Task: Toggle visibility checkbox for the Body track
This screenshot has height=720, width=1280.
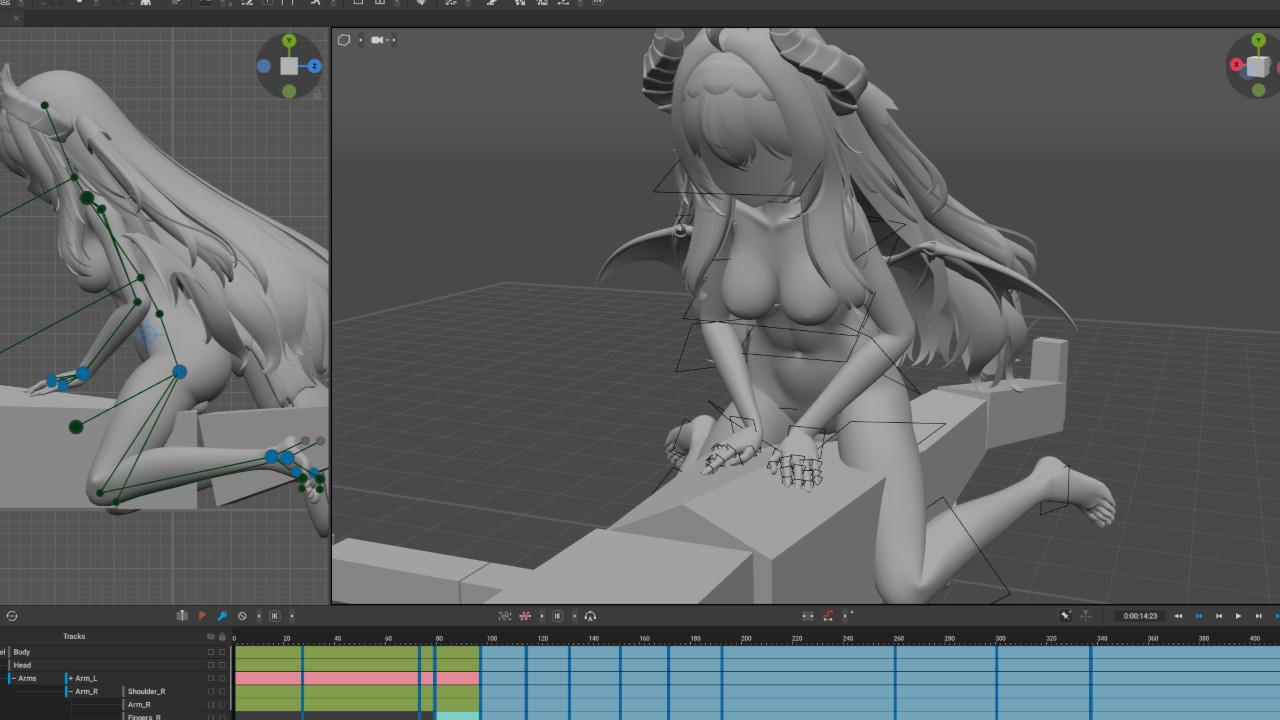Action: (210, 652)
